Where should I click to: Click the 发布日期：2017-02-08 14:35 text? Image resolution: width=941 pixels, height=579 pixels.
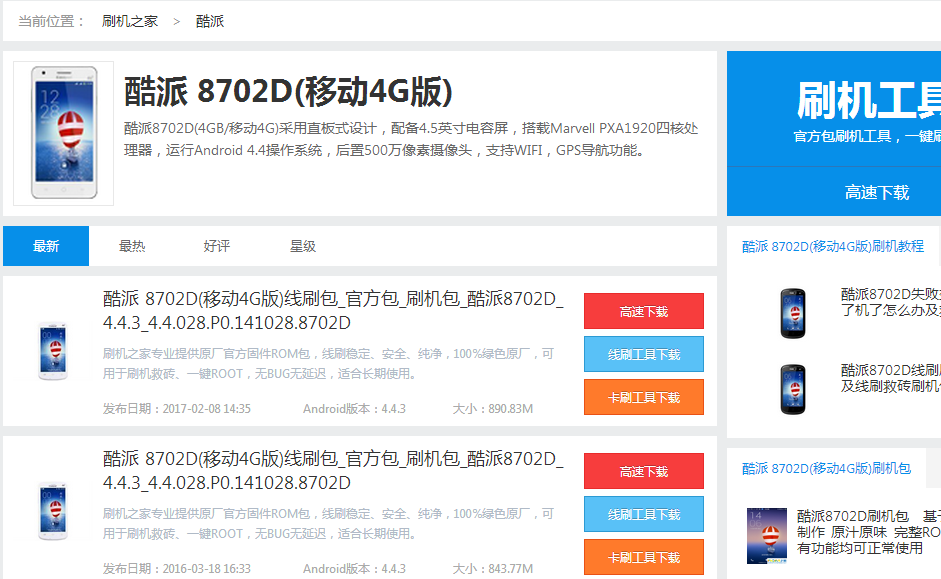176,409
